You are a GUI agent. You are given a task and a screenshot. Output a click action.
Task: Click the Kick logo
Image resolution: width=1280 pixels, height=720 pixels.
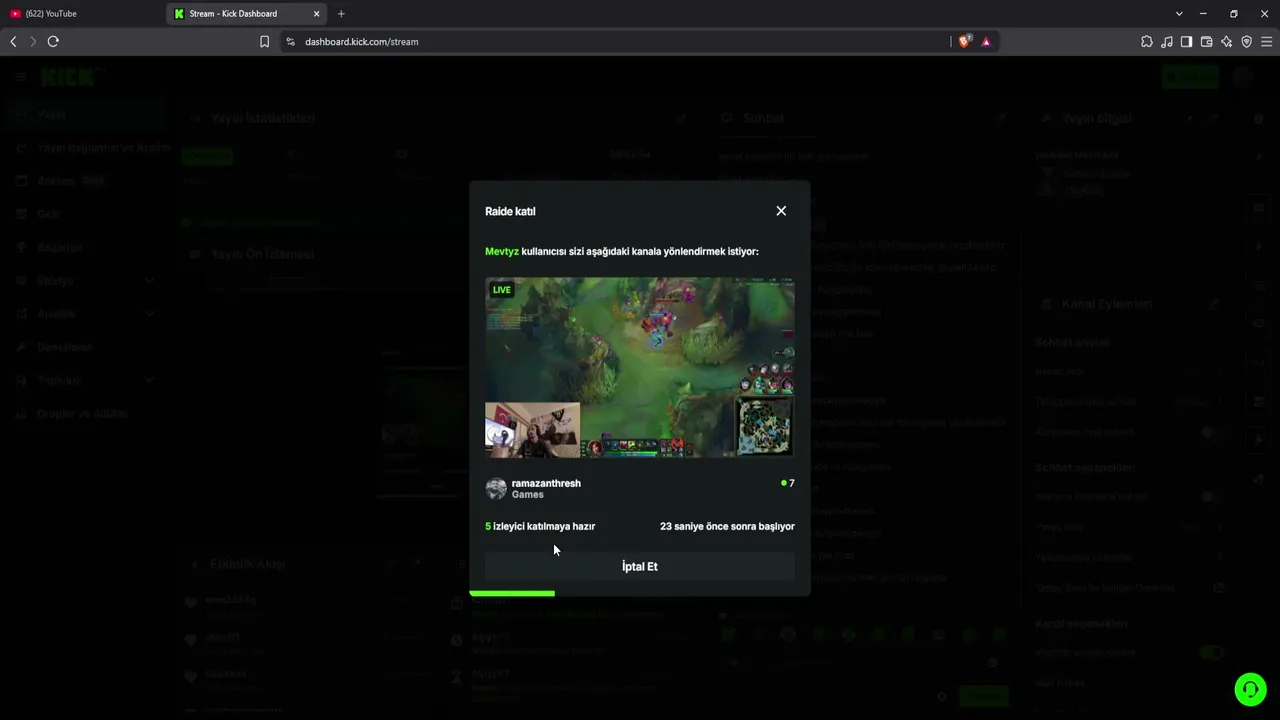point(68,76)
